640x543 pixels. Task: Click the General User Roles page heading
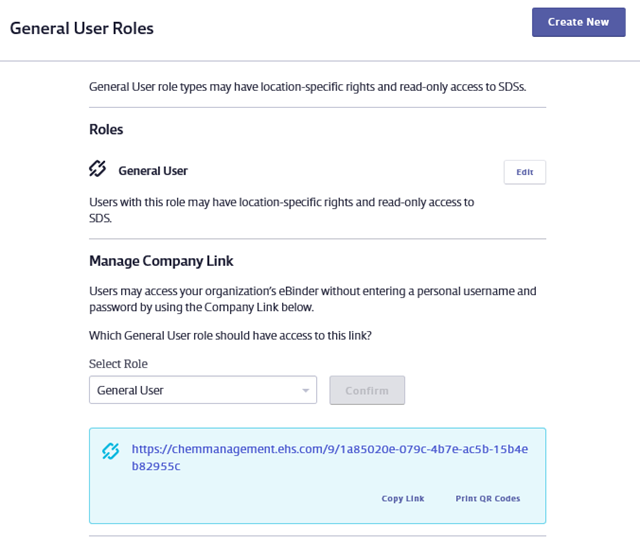(x=82, y=29)
